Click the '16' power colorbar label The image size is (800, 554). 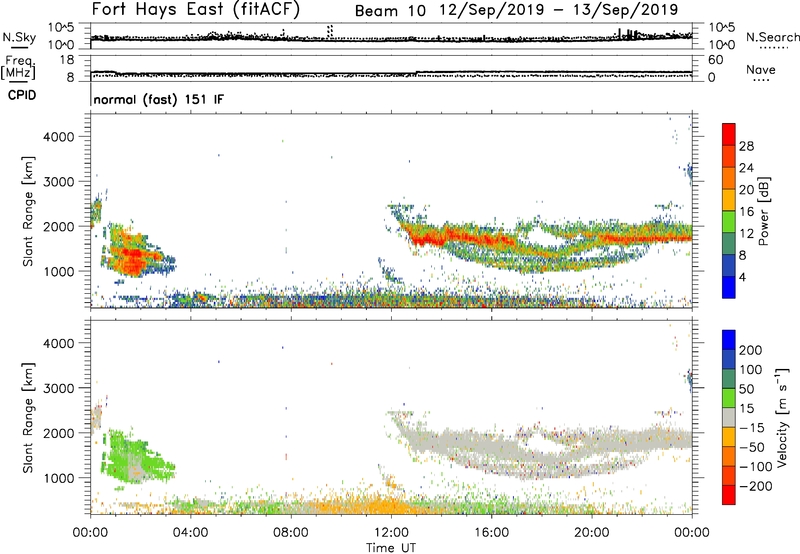[x=746, y=211]
